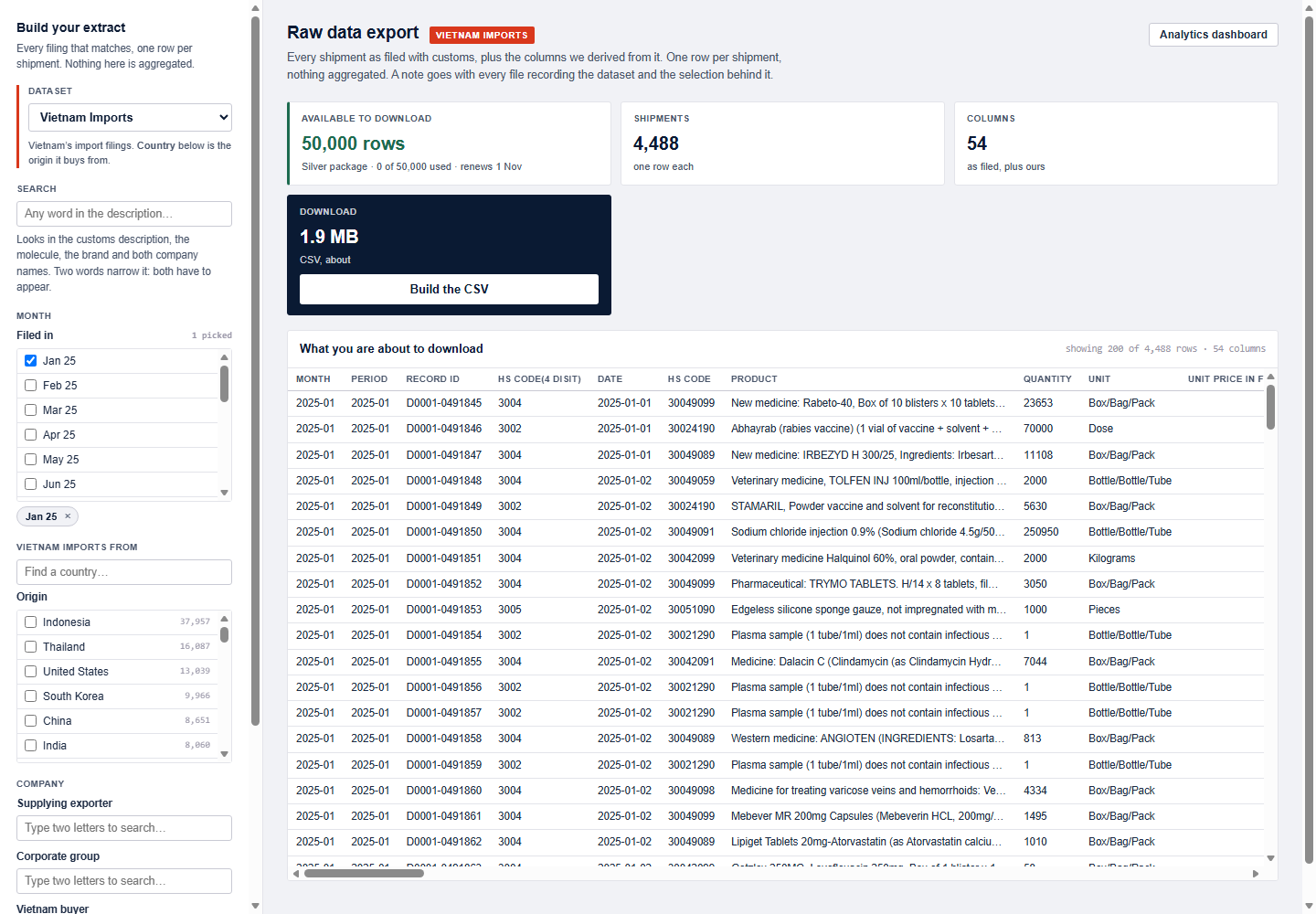Viewport: 1316px width, 914px height.
Task: Check the May 25 month box
Action: click(30, 459)
